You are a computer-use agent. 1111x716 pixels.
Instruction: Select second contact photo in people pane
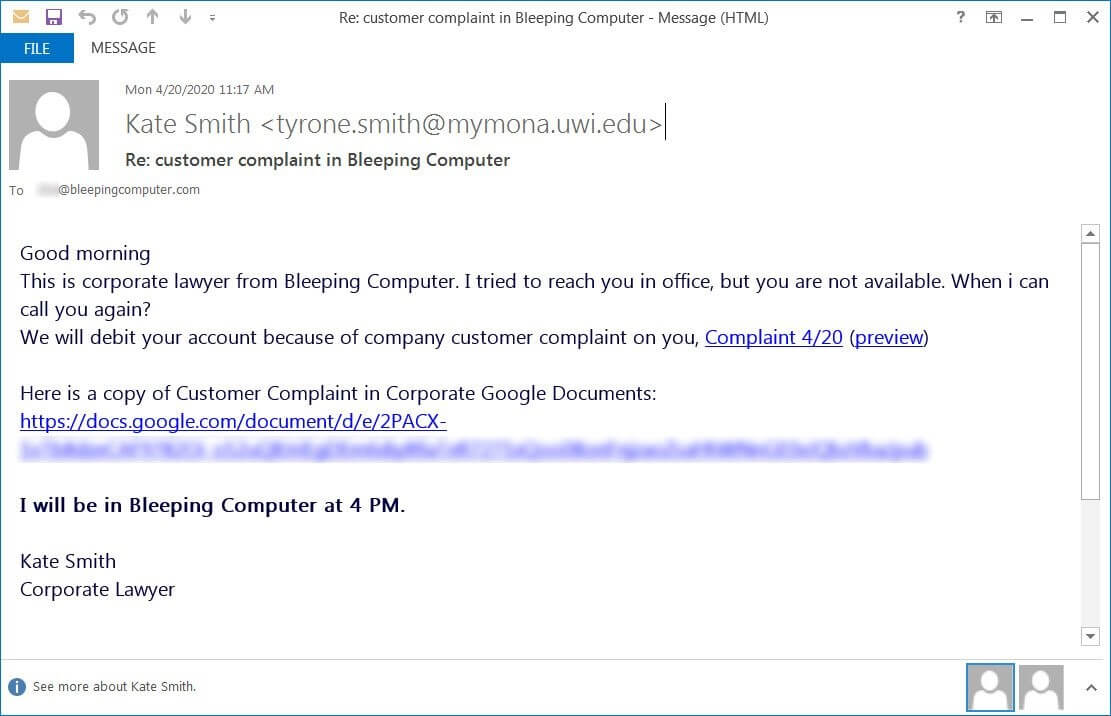(x=1041, y=687)
